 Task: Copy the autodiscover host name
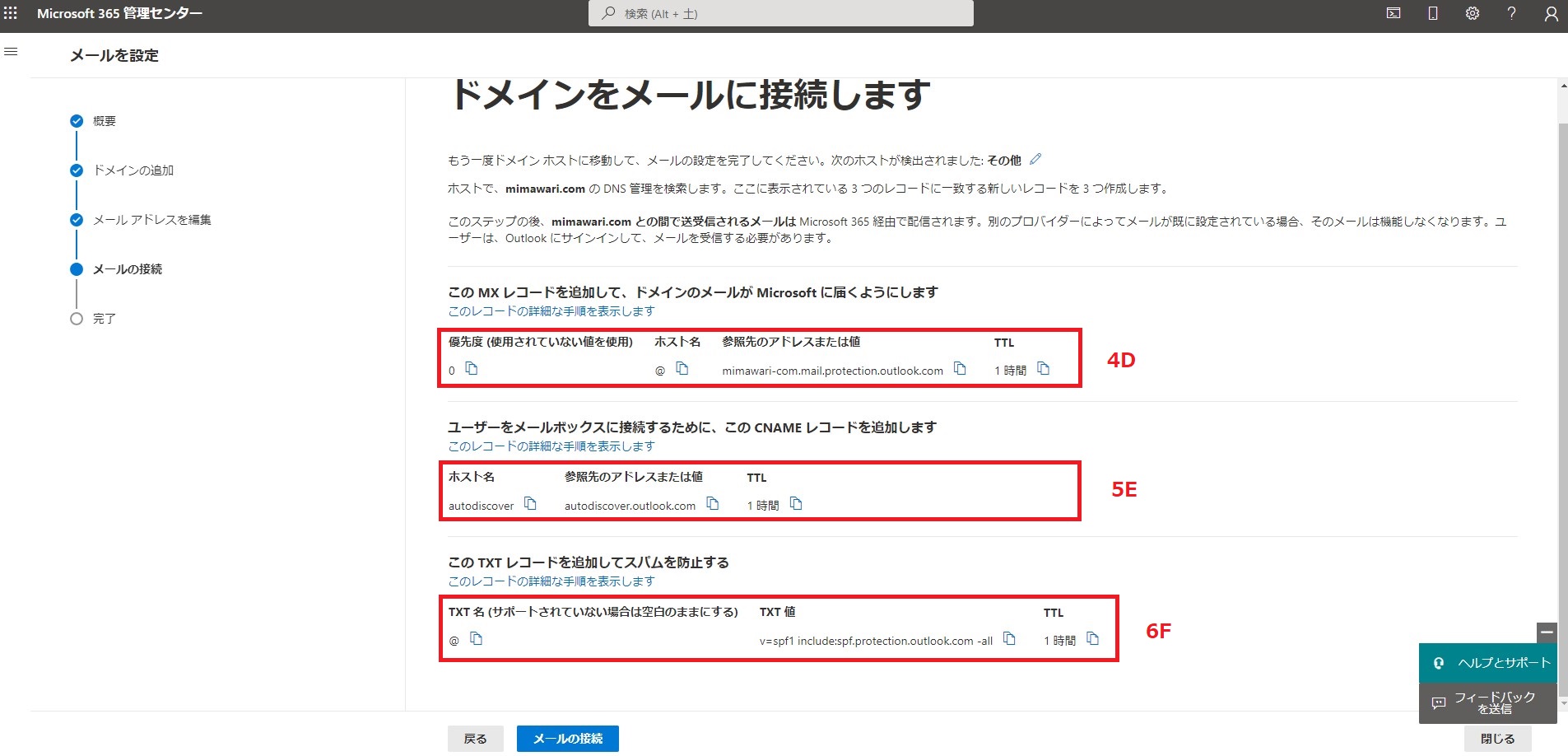click(531, 503)
